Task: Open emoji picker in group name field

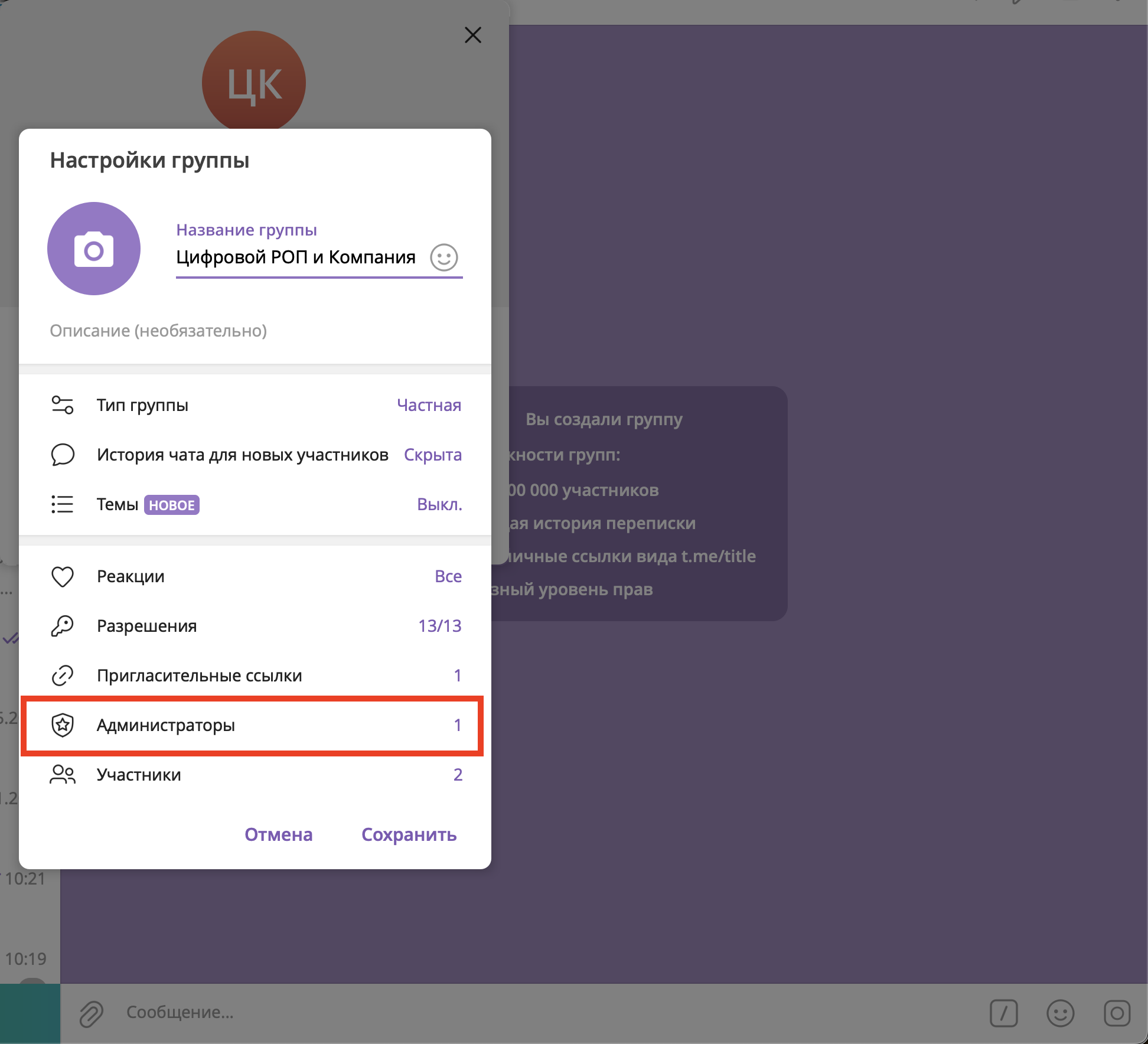Action: coord(444,257)
